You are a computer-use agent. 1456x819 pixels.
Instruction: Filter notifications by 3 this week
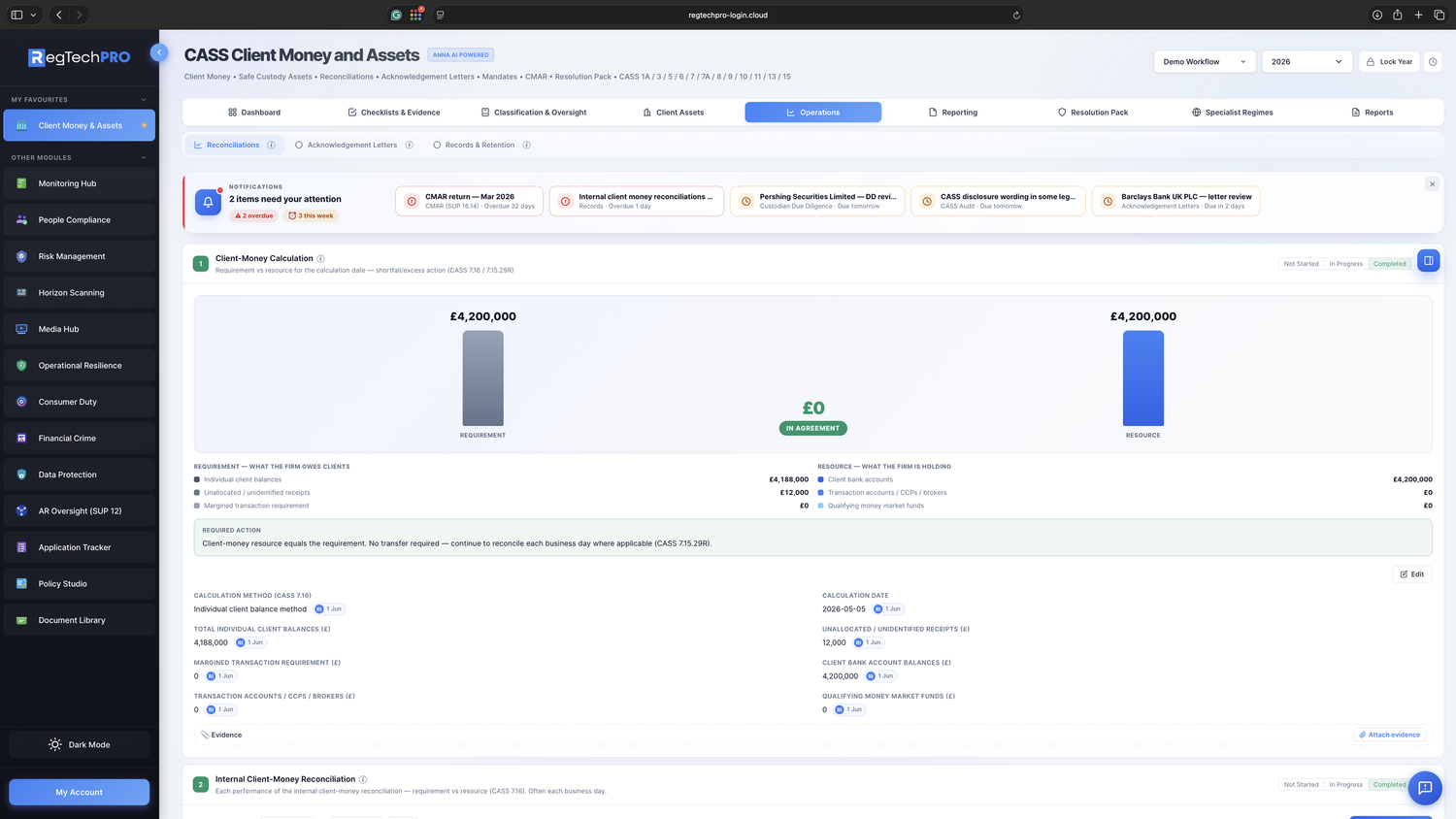pos(311,215)
